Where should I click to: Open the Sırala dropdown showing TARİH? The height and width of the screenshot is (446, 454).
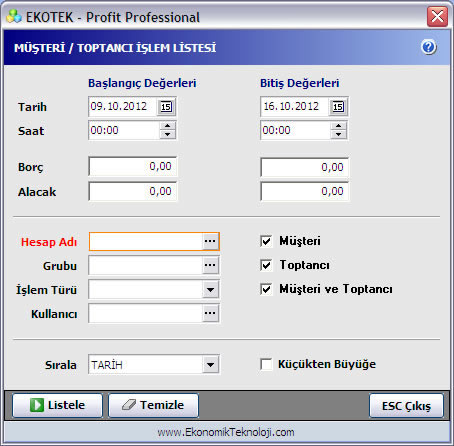point(210,365)
